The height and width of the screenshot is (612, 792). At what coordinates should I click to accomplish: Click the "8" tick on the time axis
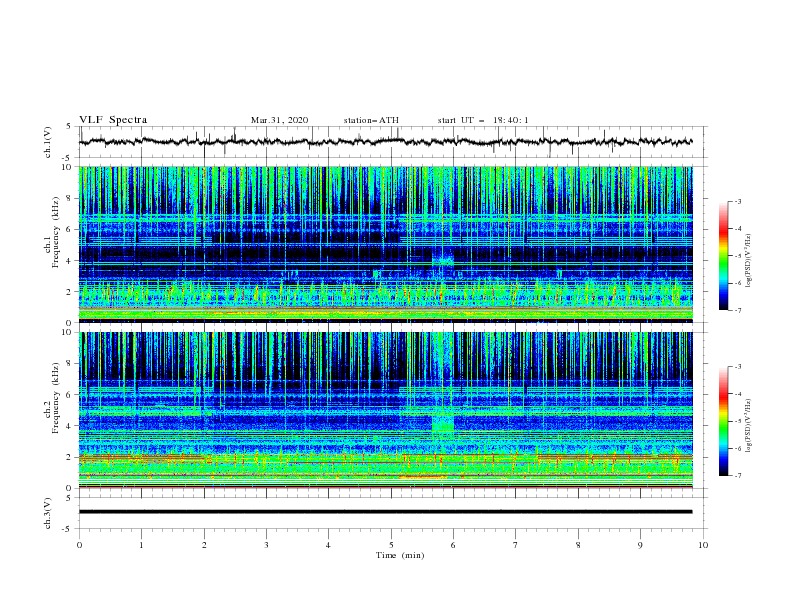578,545
